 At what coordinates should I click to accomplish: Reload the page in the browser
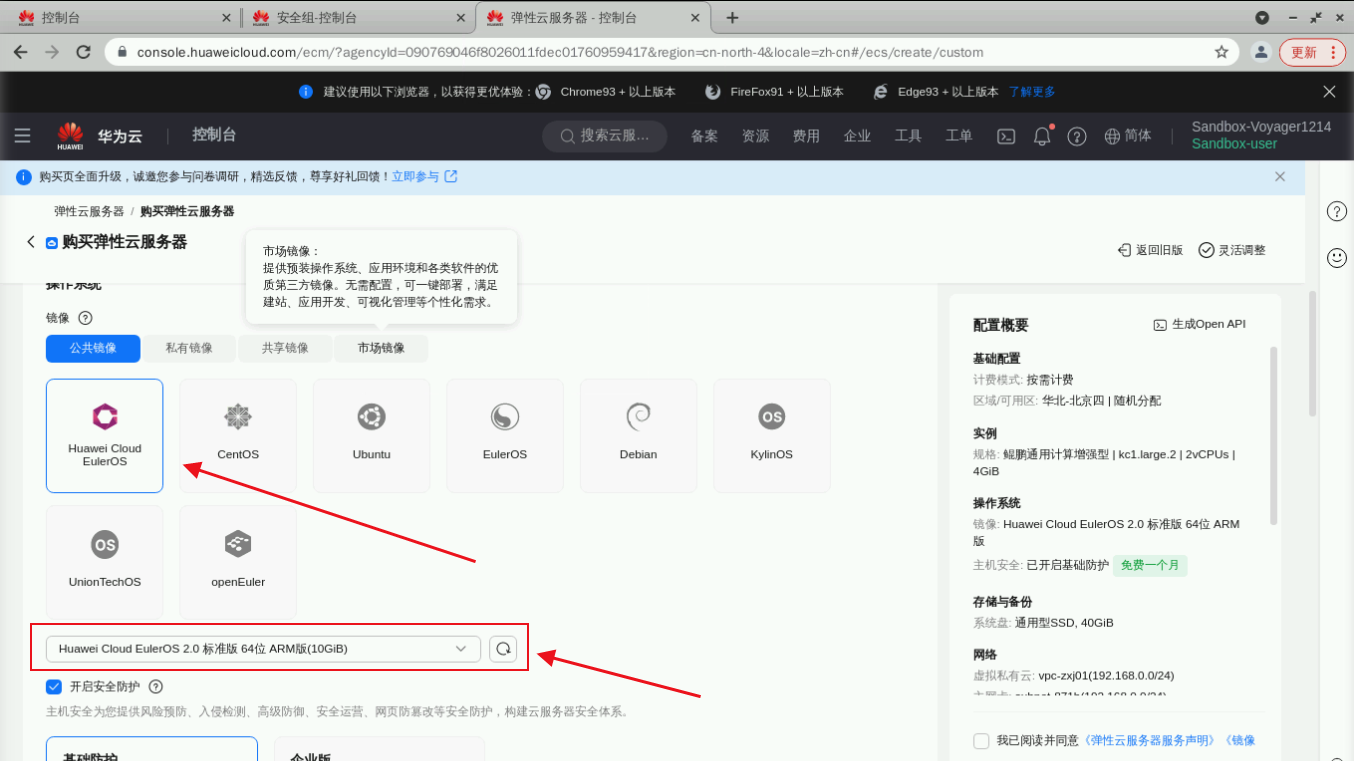[83, 52]
